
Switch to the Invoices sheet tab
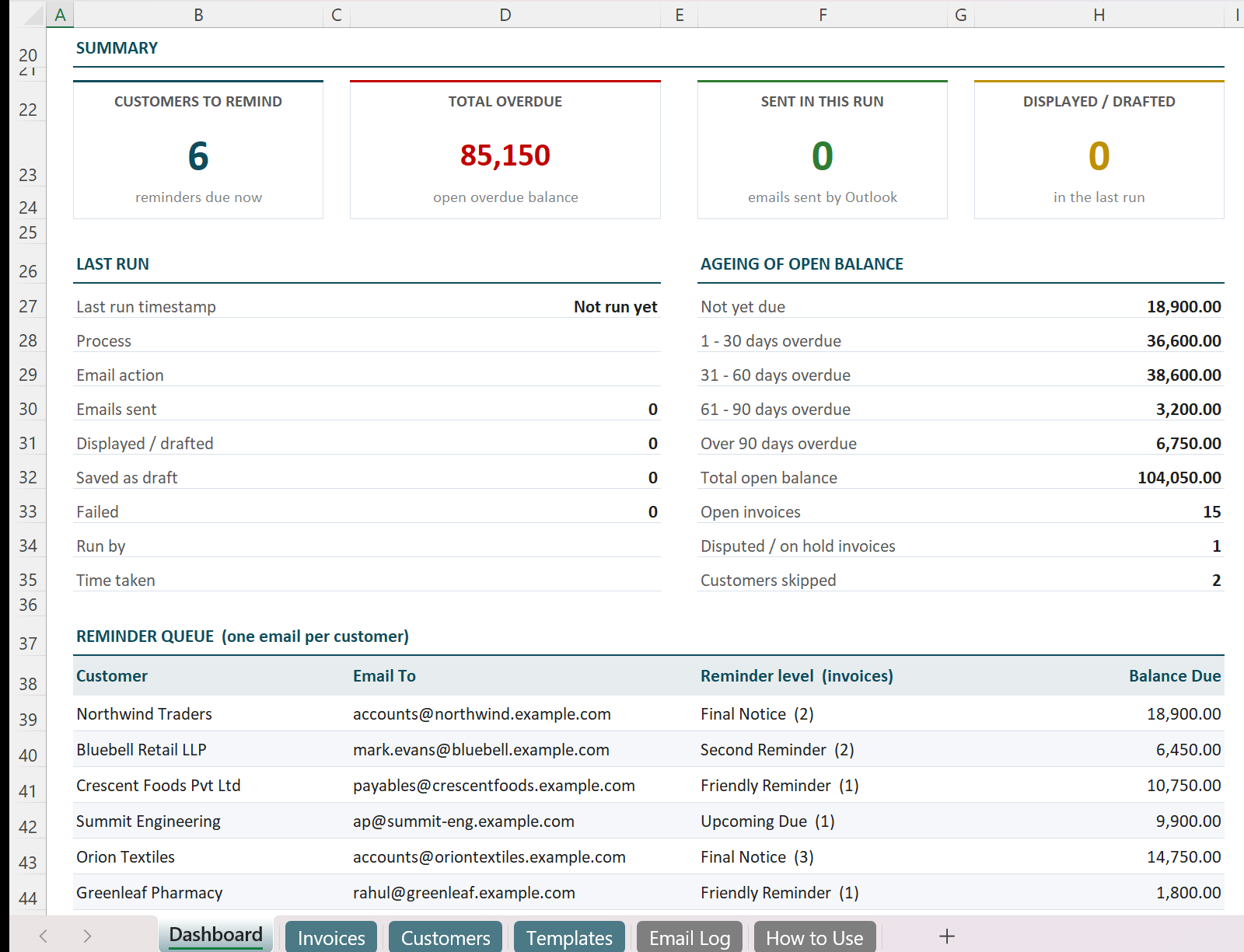click(331, 937)
